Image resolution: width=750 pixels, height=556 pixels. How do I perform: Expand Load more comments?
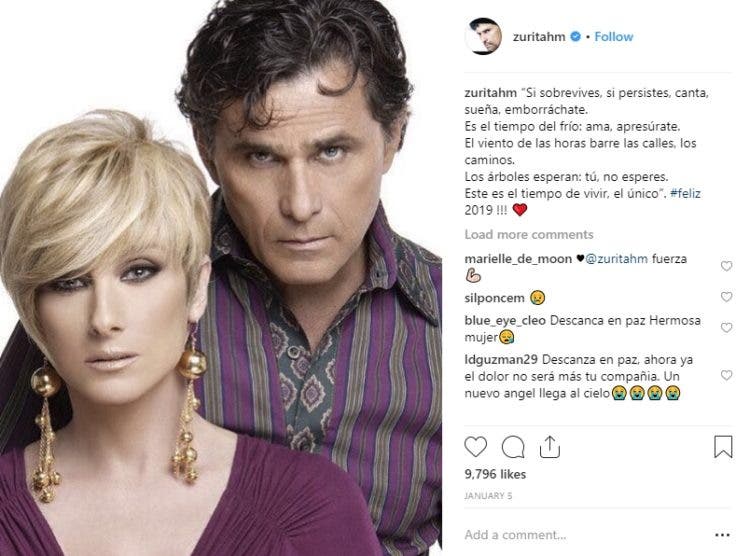529,234
